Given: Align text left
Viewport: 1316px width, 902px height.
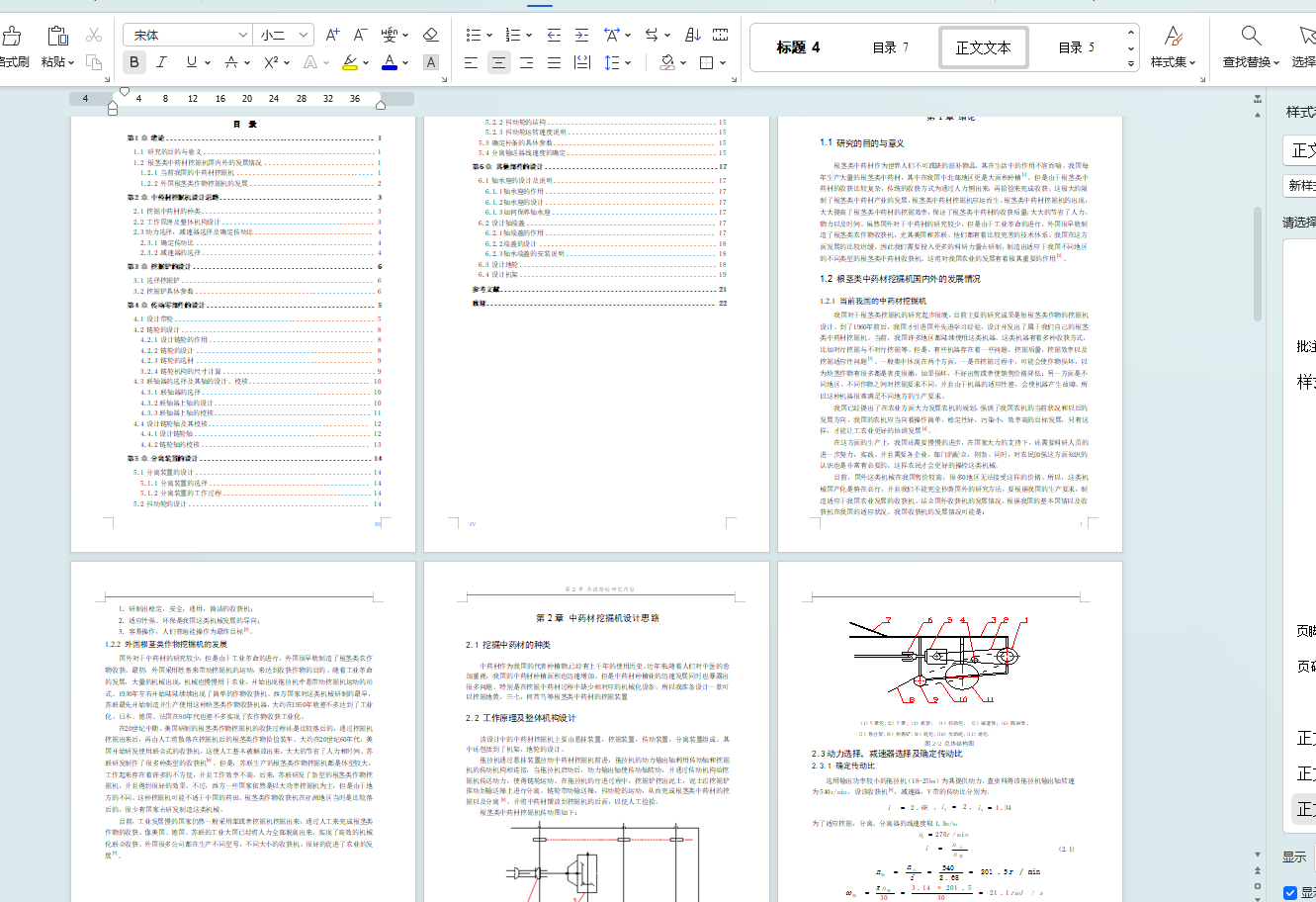Looking at the screenshot, I should click(x=471, y=62).
